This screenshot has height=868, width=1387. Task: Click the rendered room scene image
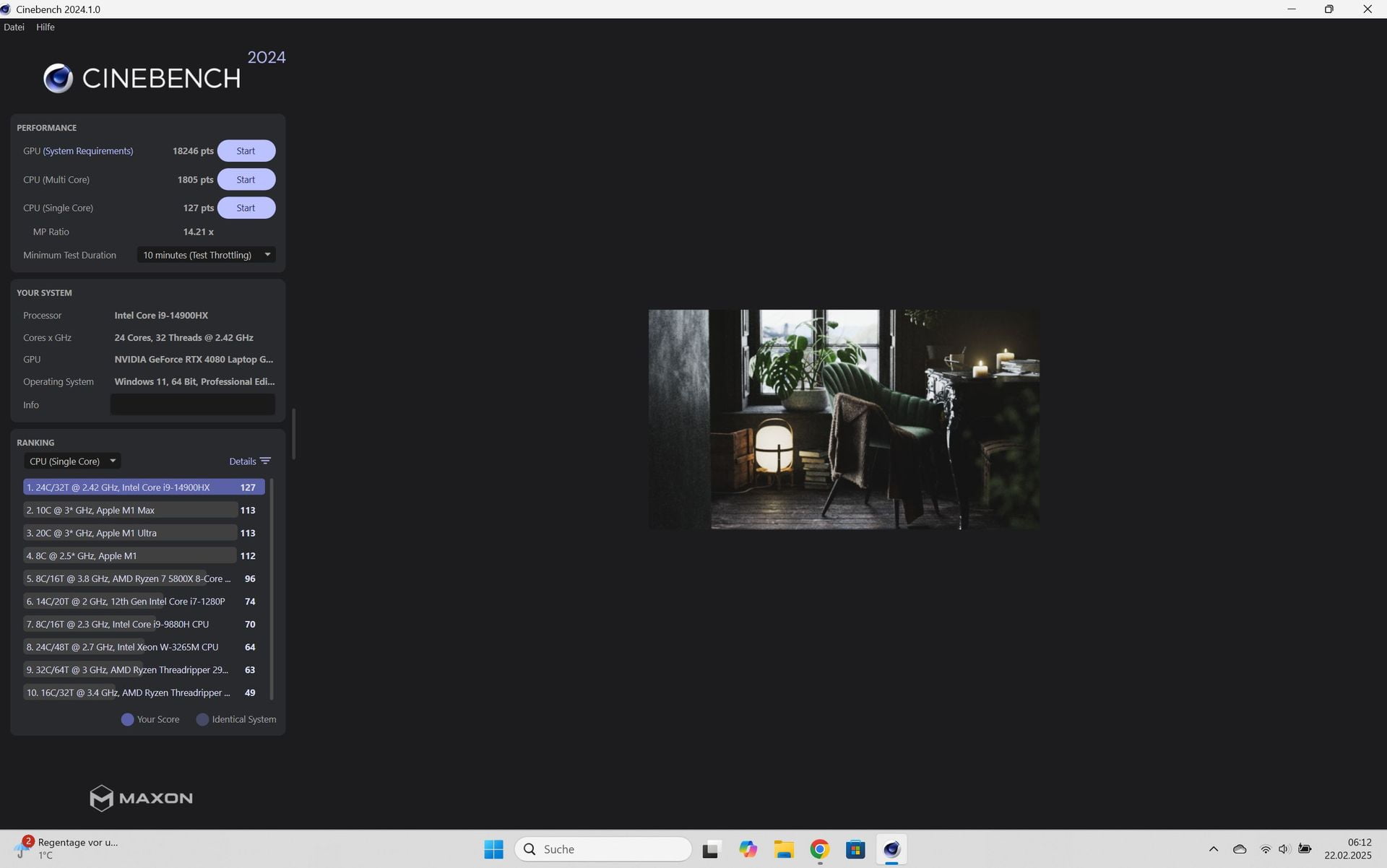pyautogui.click(x=844, y=420)
